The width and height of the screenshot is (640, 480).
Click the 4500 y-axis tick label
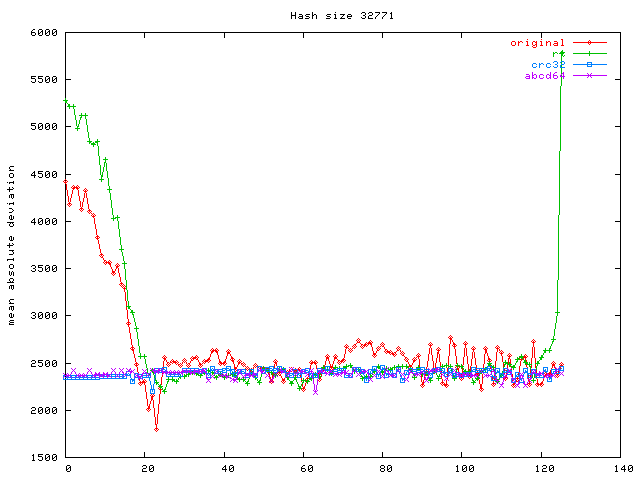(46, 174)
